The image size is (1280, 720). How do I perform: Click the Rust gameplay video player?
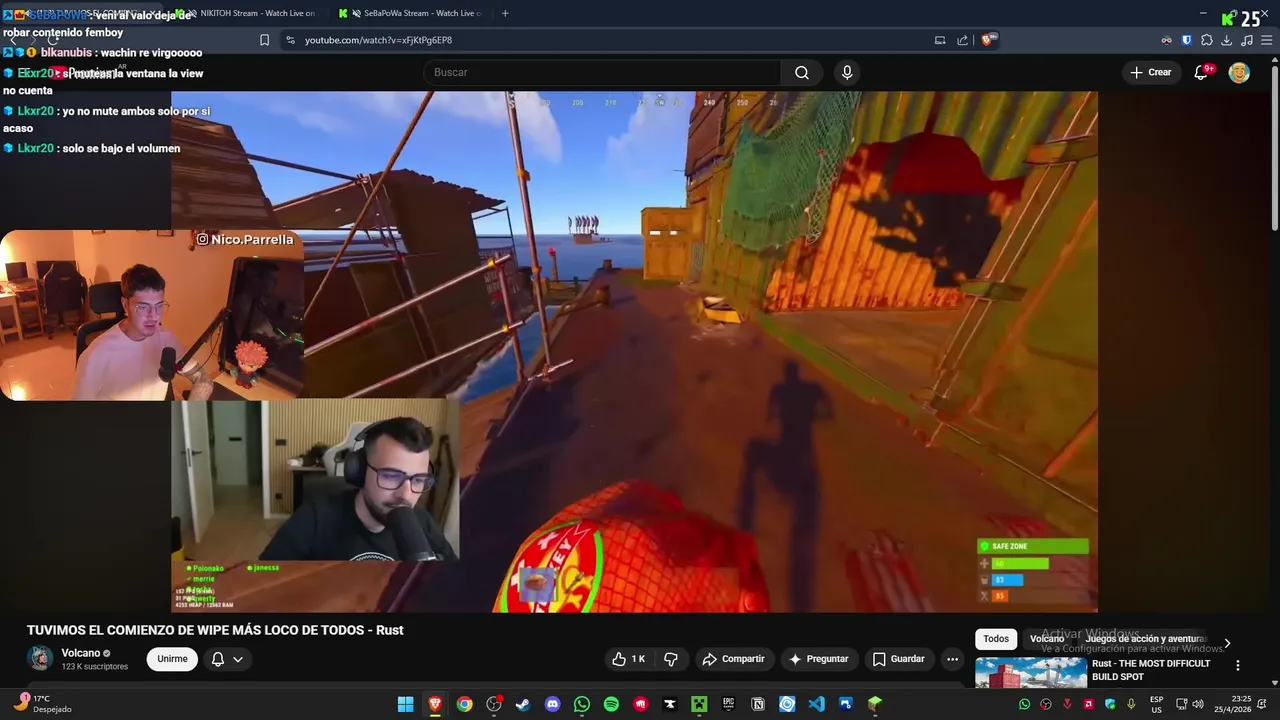(634, 351)
